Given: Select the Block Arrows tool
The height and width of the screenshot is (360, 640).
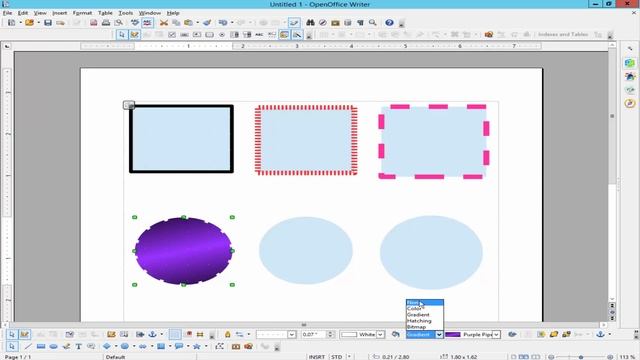Looking at the screenshot, I should (x=143, y=347).
